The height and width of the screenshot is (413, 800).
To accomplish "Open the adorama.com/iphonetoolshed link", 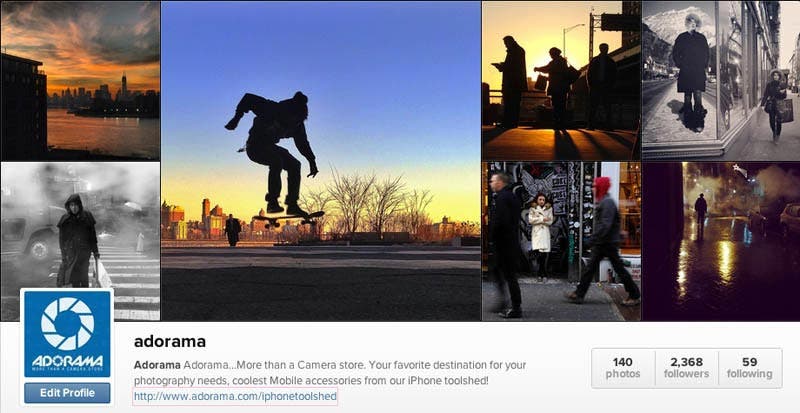I will pos(235,396).
